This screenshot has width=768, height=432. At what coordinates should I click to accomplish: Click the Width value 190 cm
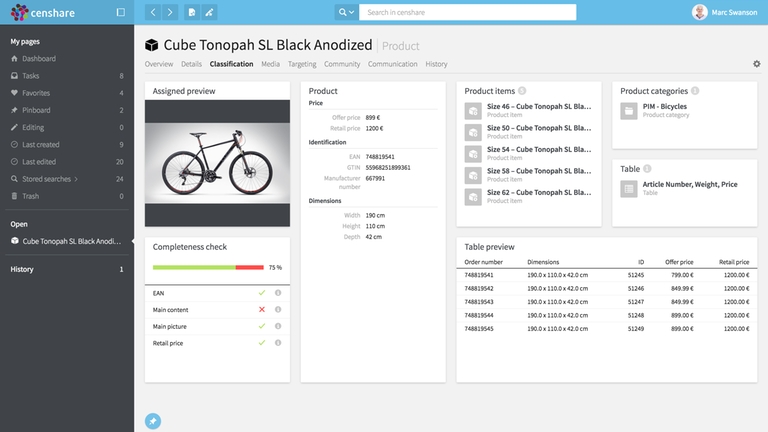[x=375, y=216]
